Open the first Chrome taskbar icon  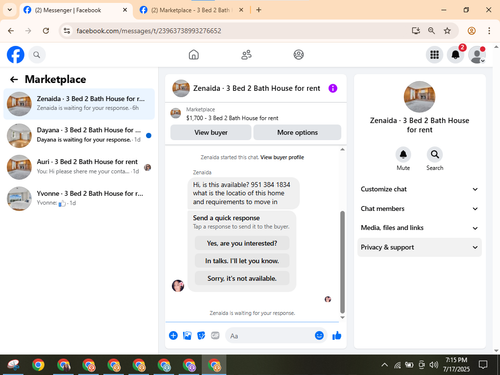38,365
